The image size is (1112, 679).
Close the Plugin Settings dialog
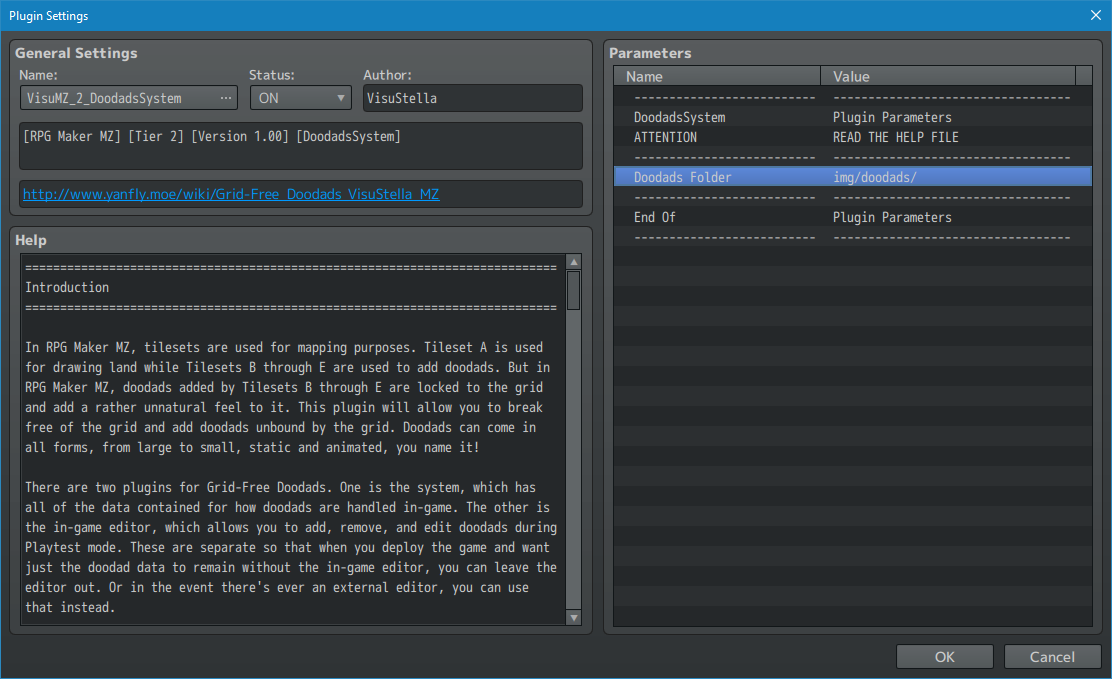tap(1096, 15)
